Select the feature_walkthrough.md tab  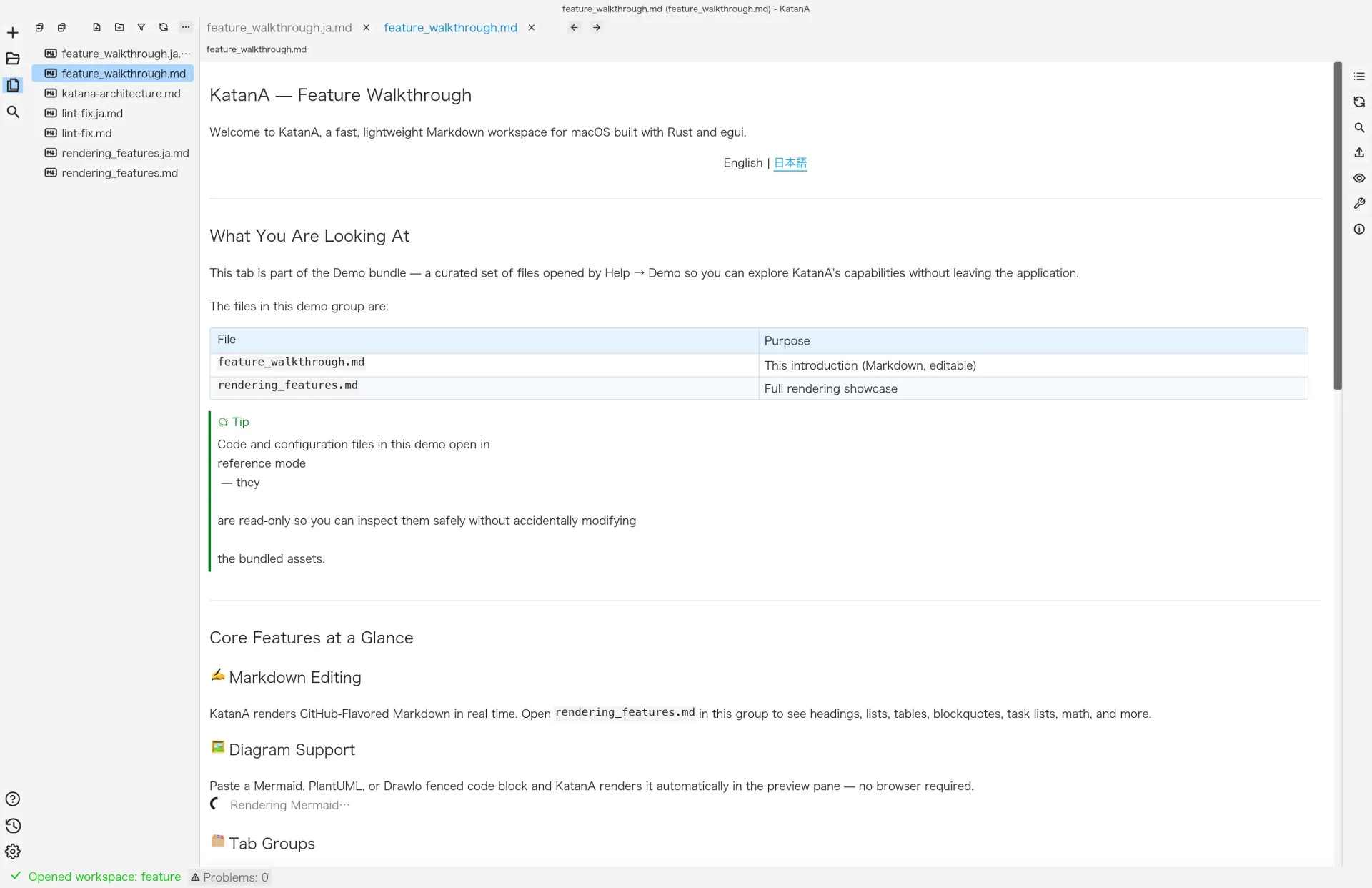pos(450,27)
